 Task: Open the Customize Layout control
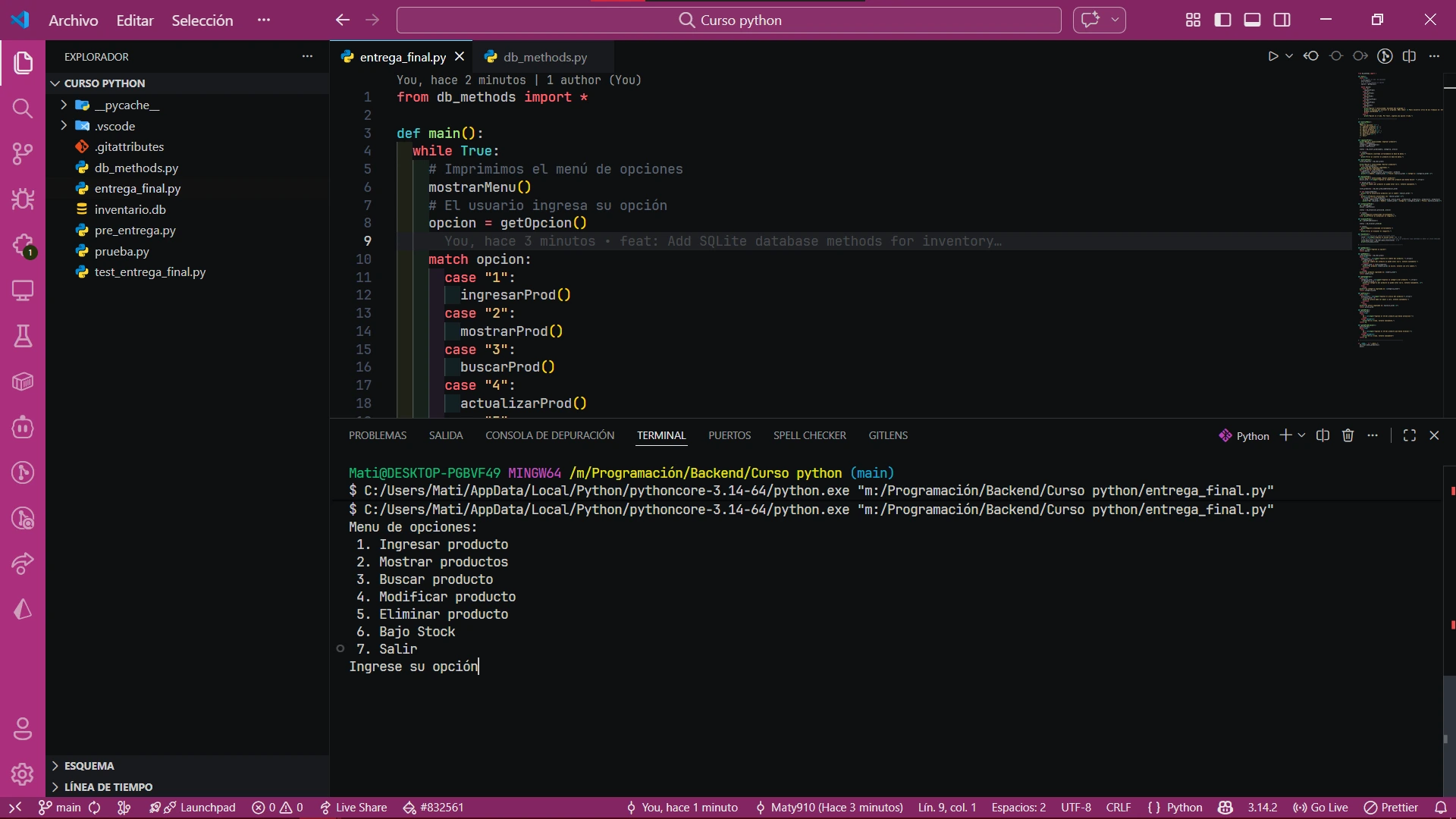1193,20
